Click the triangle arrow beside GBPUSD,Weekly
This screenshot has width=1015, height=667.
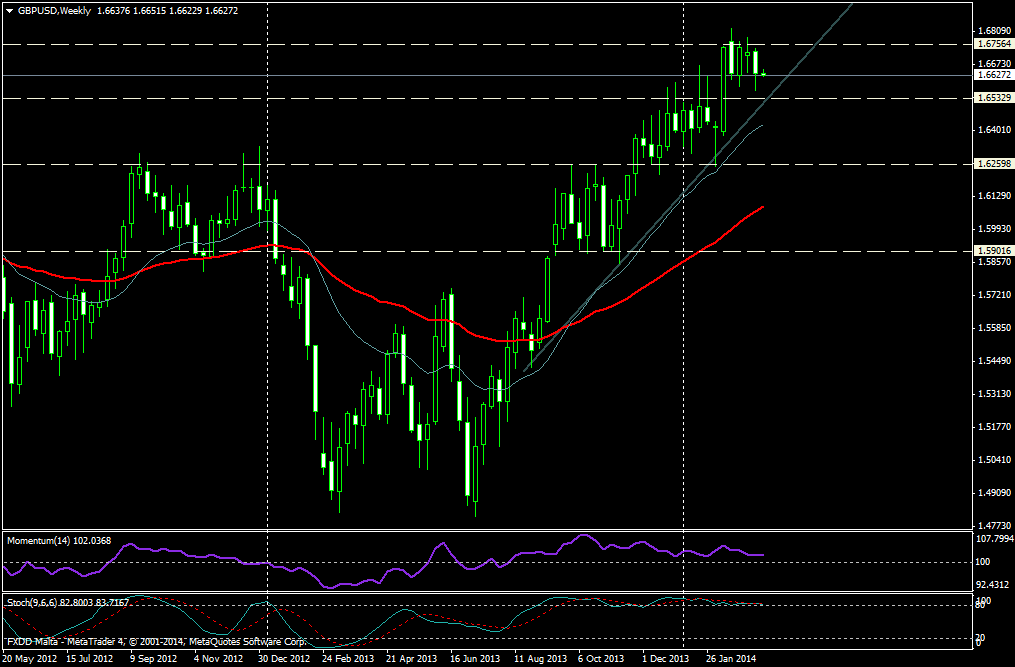pyautogui.click(x=9, y=10)
